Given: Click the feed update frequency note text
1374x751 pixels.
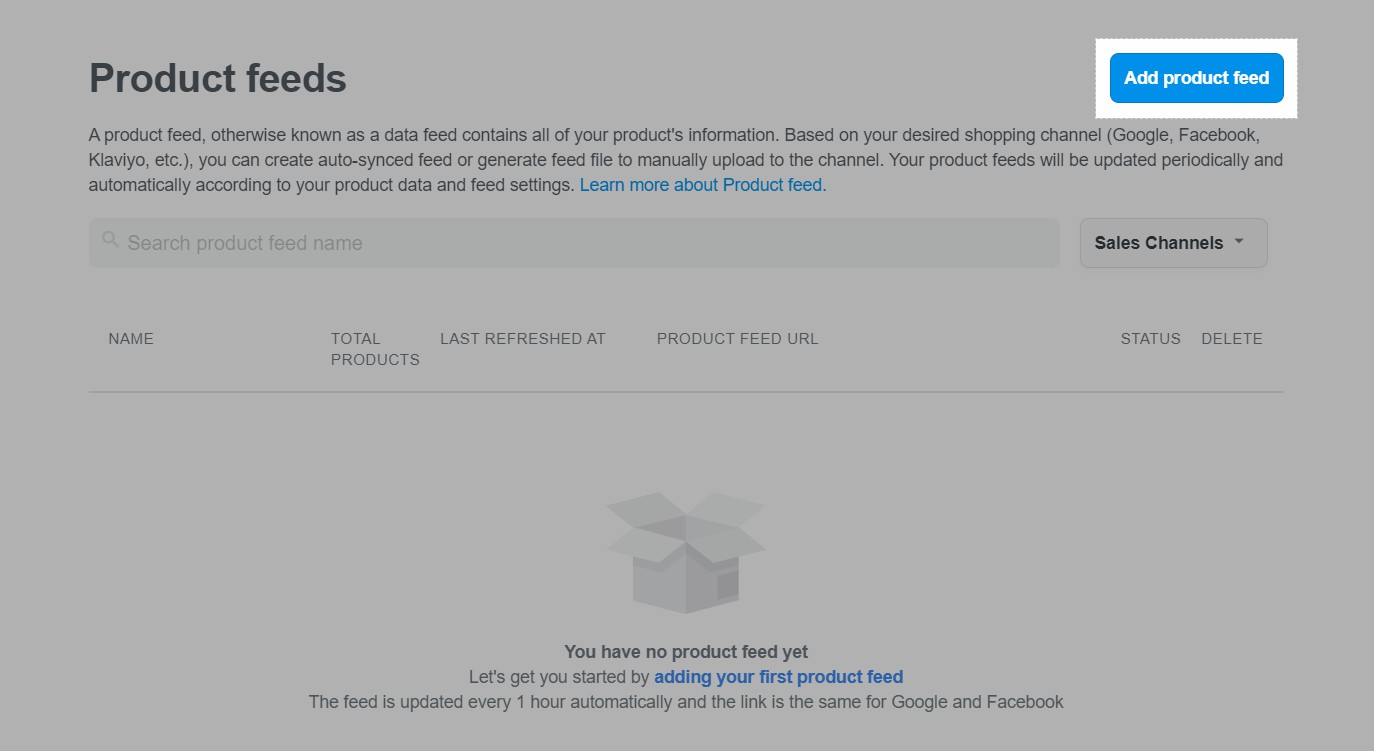Looking at the screenshot, I should pos(686,701).
